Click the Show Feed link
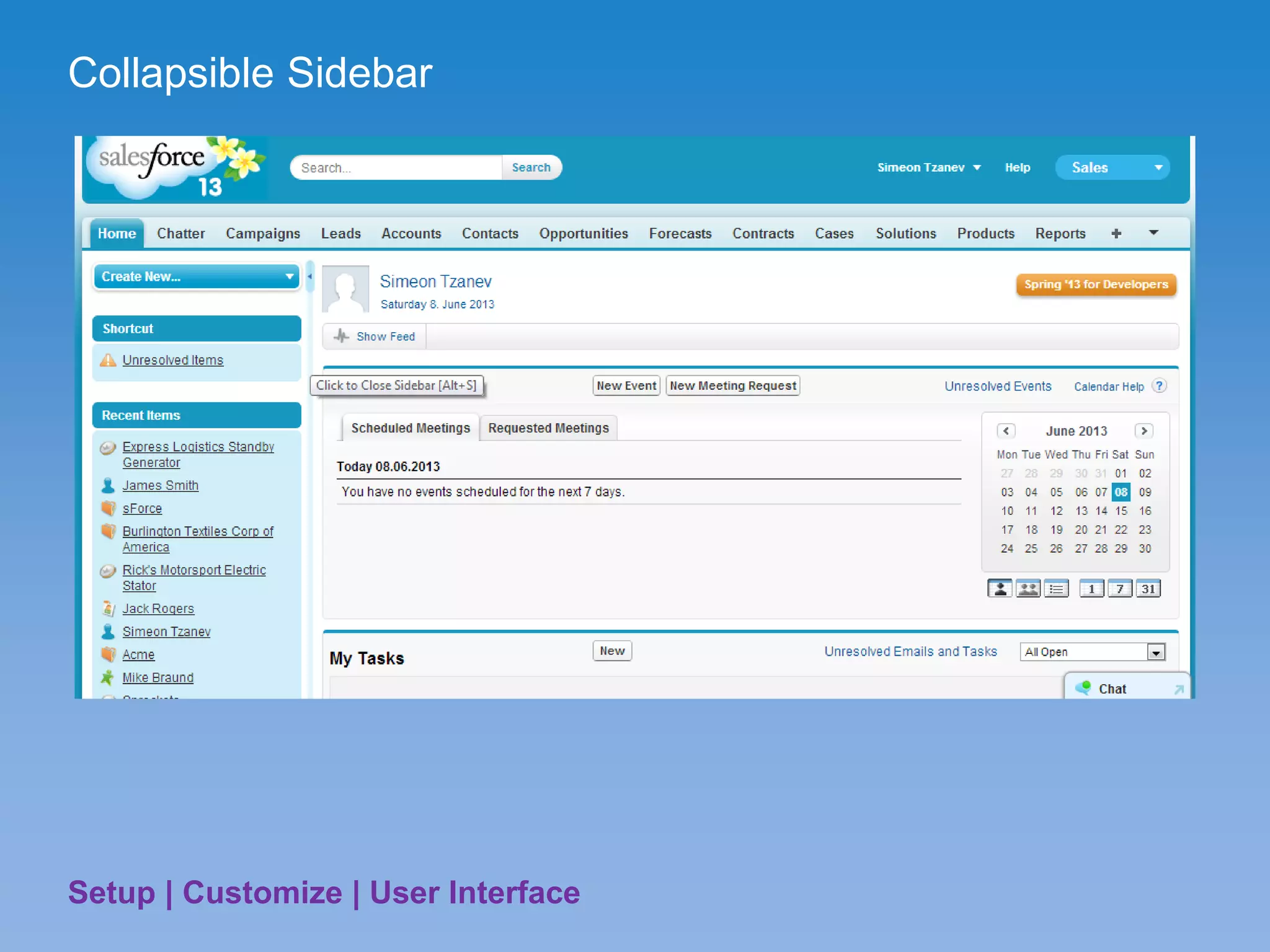Image resolution: width=1270 pixels, height=952 pixels. pos(386,337)
